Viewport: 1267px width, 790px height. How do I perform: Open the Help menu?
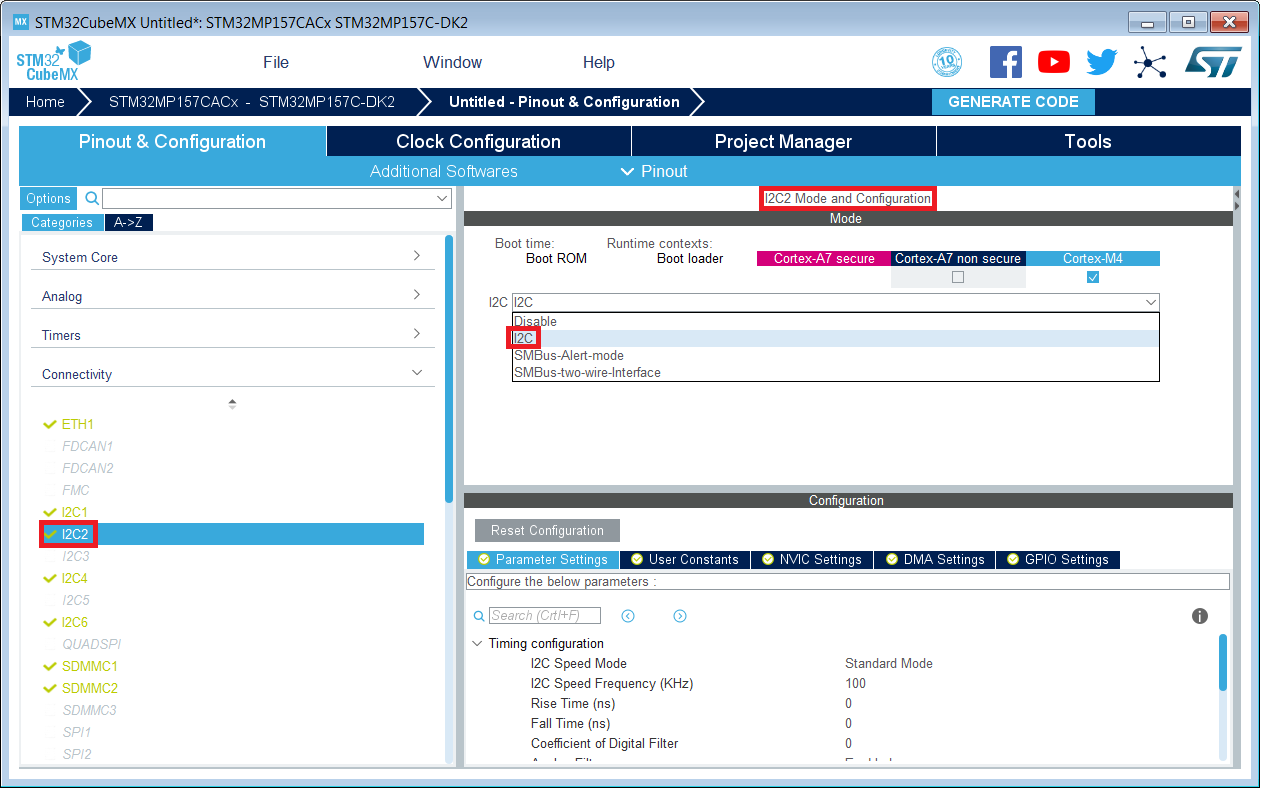click(598, 62)
